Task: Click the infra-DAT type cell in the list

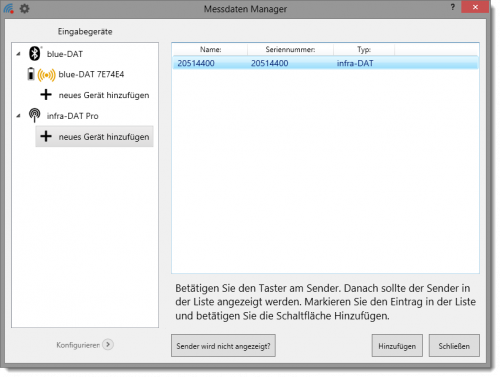Action: 355,63
